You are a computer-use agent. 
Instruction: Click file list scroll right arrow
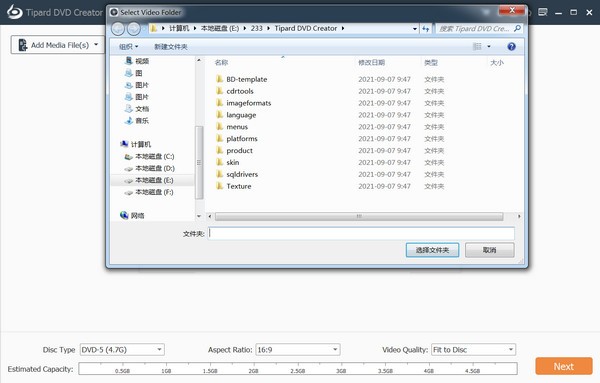[x=519, y=216]
